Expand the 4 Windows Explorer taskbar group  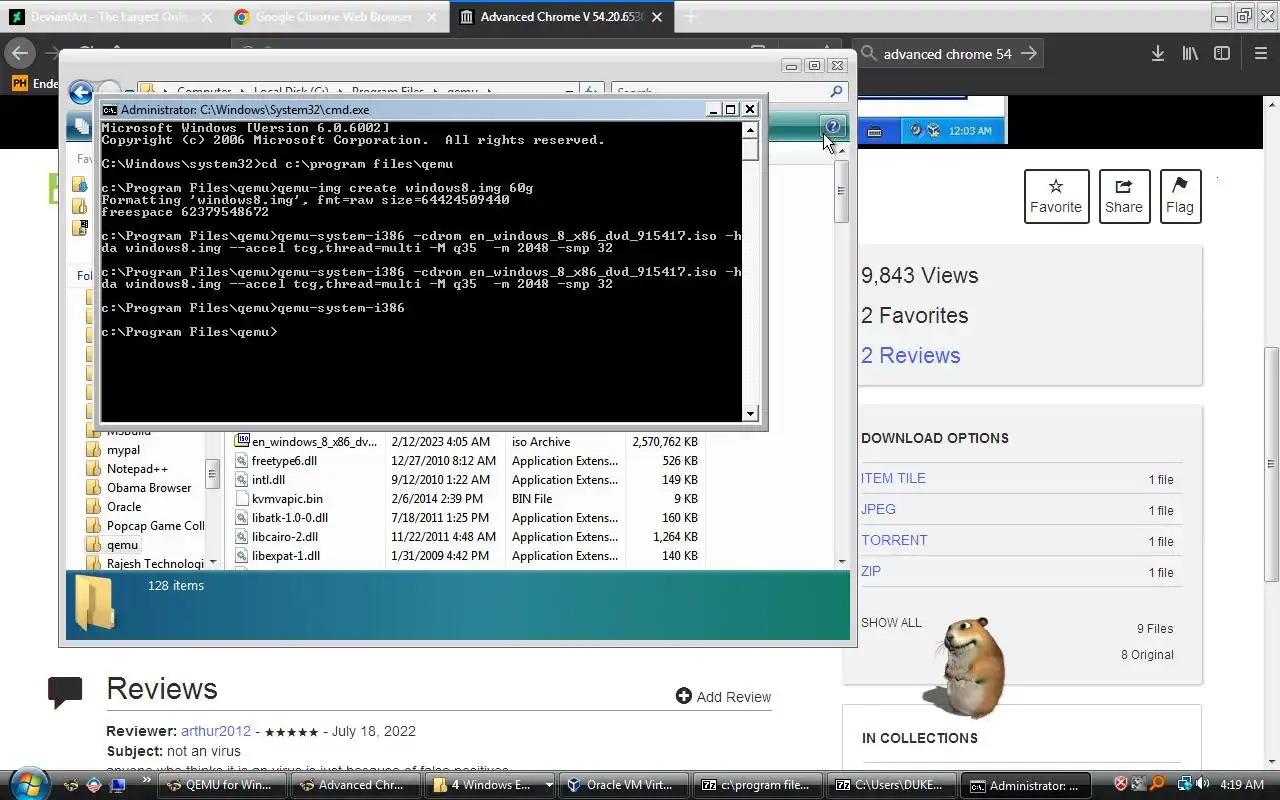pyautogui.click(x=549, y=785)
